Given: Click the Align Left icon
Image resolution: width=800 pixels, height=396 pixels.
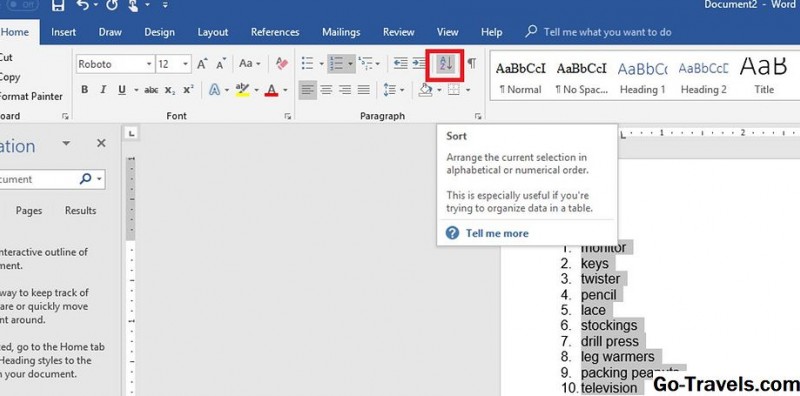Looking at the screenshot, I should [x=308, y=90].
